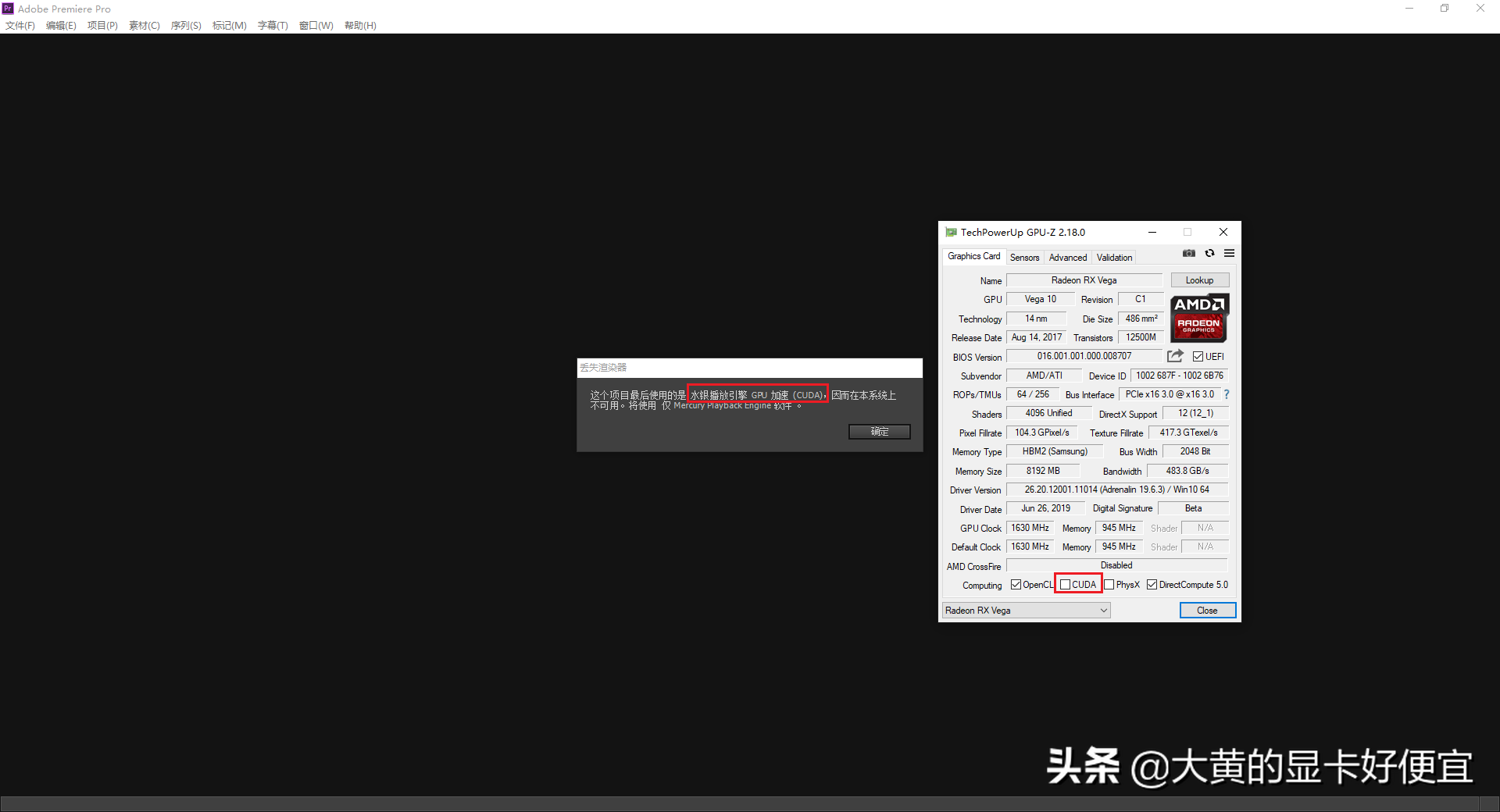Toggle the DirectCompute 5.0 checkbox
This screenshot has width=1500, height=812.
1152,585
